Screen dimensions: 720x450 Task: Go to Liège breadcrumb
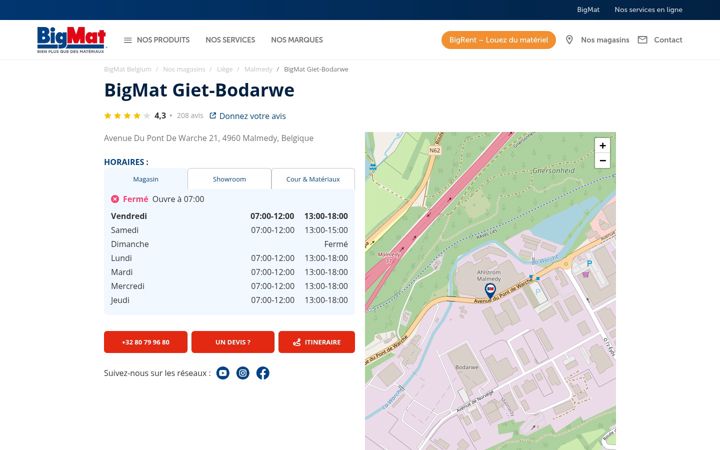pos(225,69)
